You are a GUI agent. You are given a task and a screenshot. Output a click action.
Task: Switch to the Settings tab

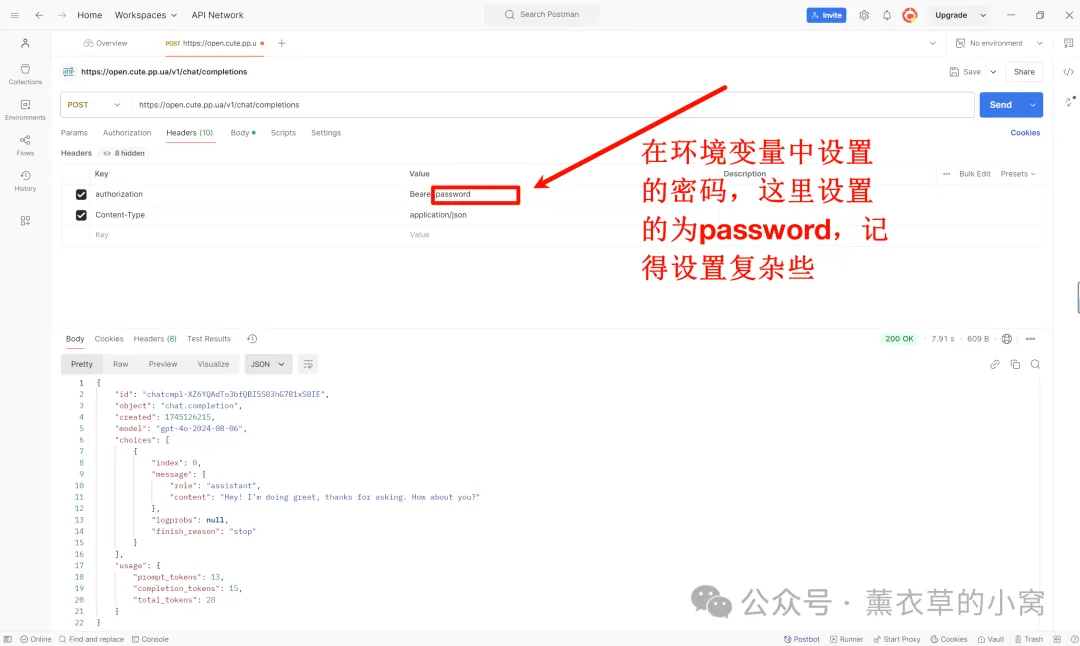[x=326, y=133]
